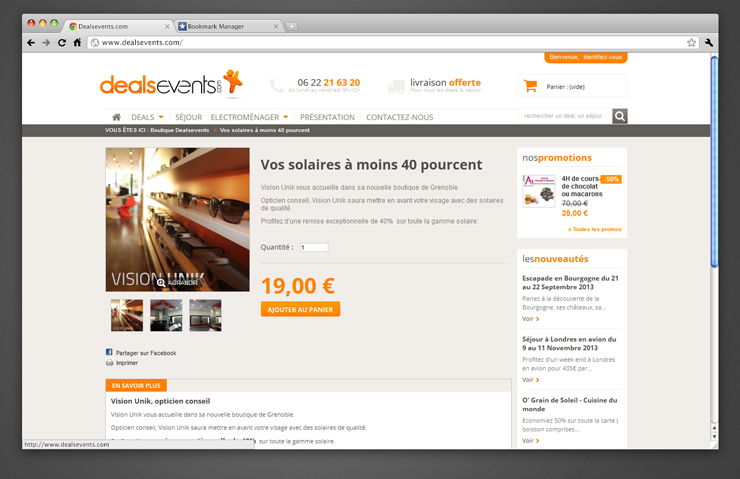Click the AJOUTER AU PANIER button
740x479 pixels.
pos(300,310)
